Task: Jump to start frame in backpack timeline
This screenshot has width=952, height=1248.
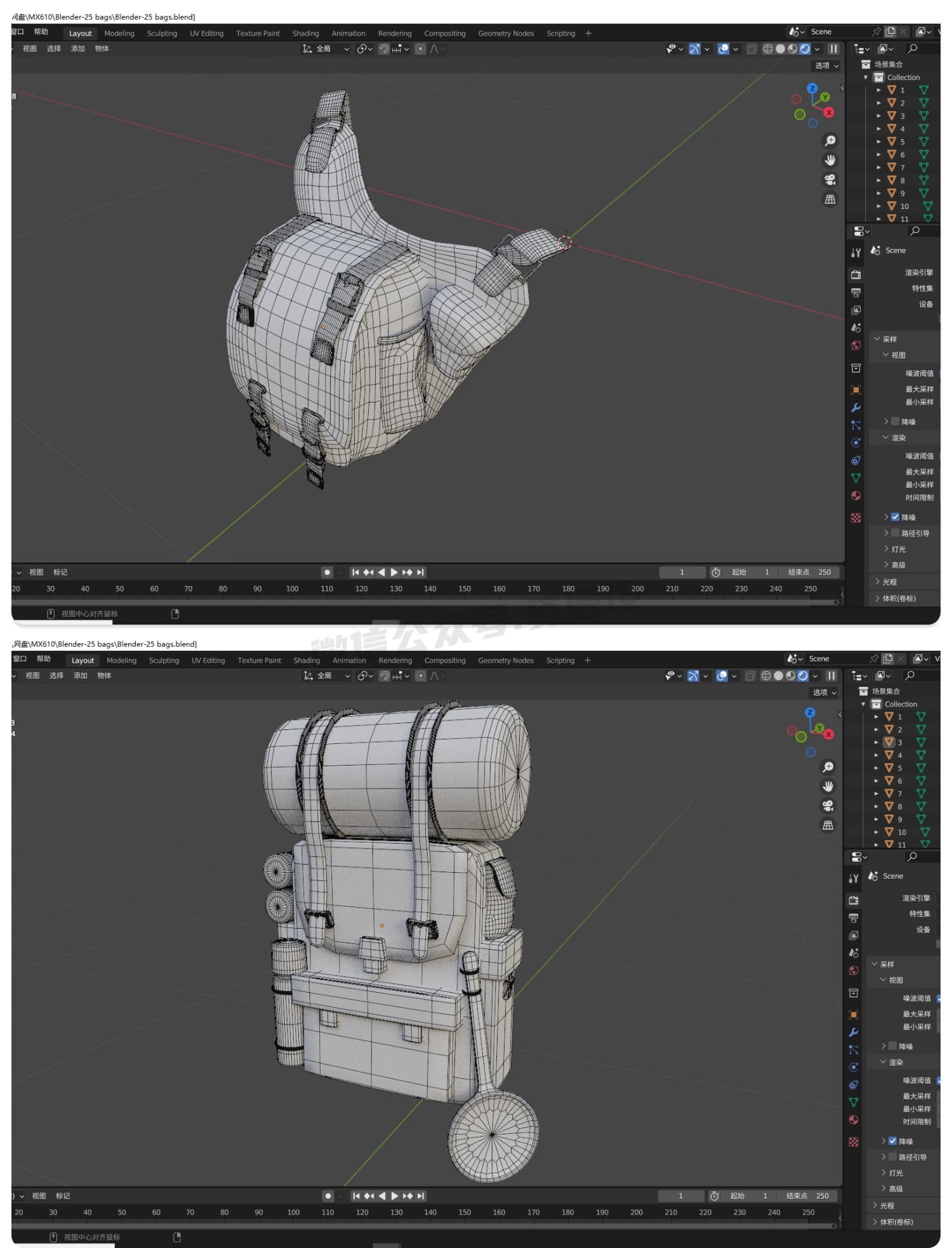Action: pos(356,1195)
